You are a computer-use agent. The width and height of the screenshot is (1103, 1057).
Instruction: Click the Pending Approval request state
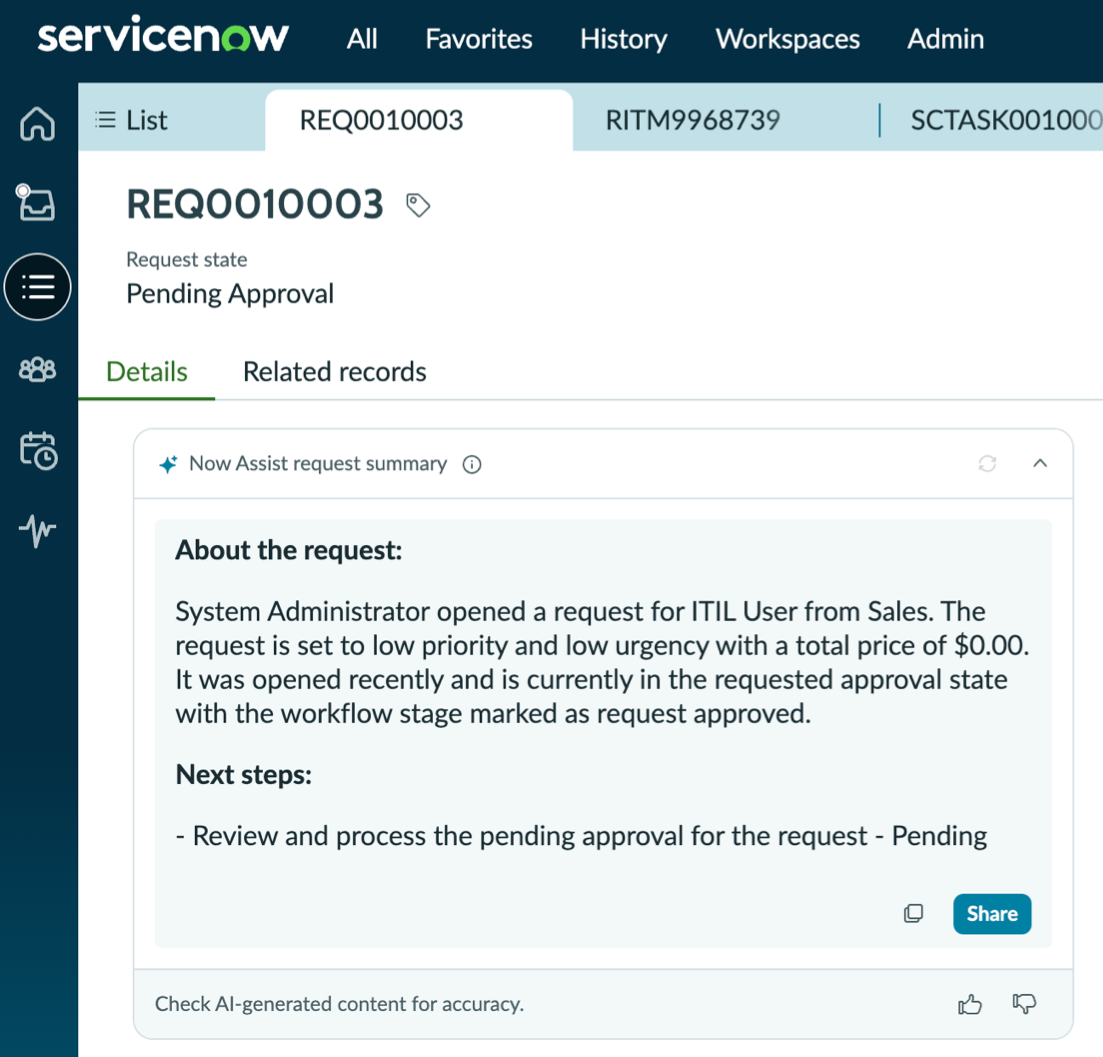[230, 294]
